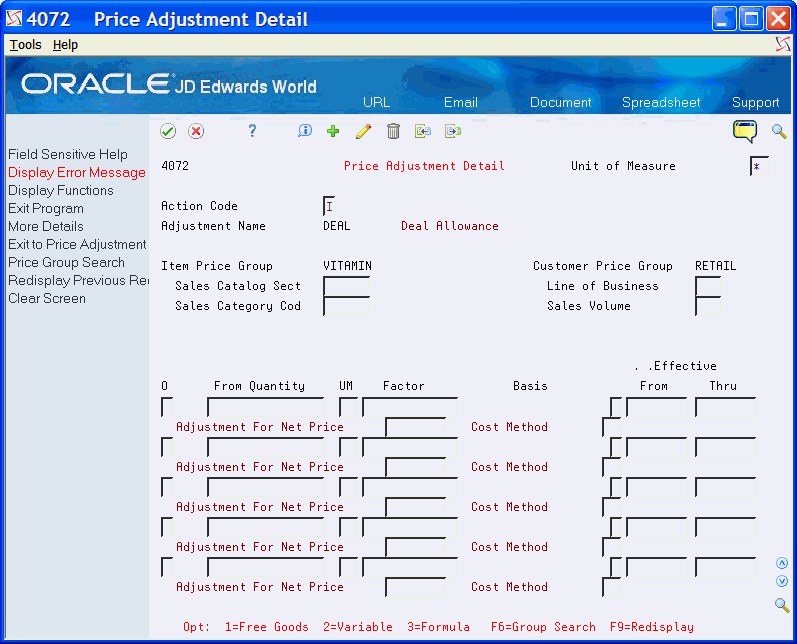
Task: Click the 2=Variable option text
Action: coord(358,627)
